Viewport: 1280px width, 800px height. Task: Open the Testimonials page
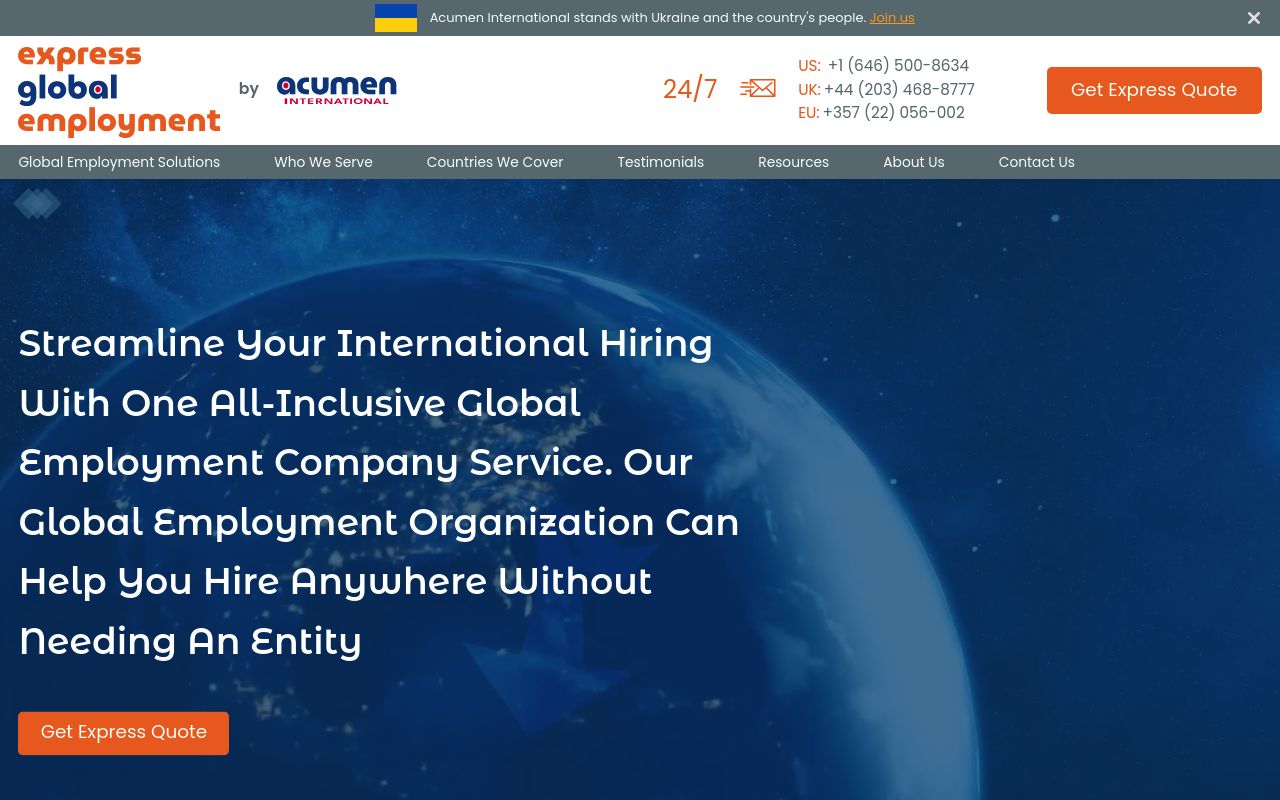pyautogui.click(x=660, y=162)
